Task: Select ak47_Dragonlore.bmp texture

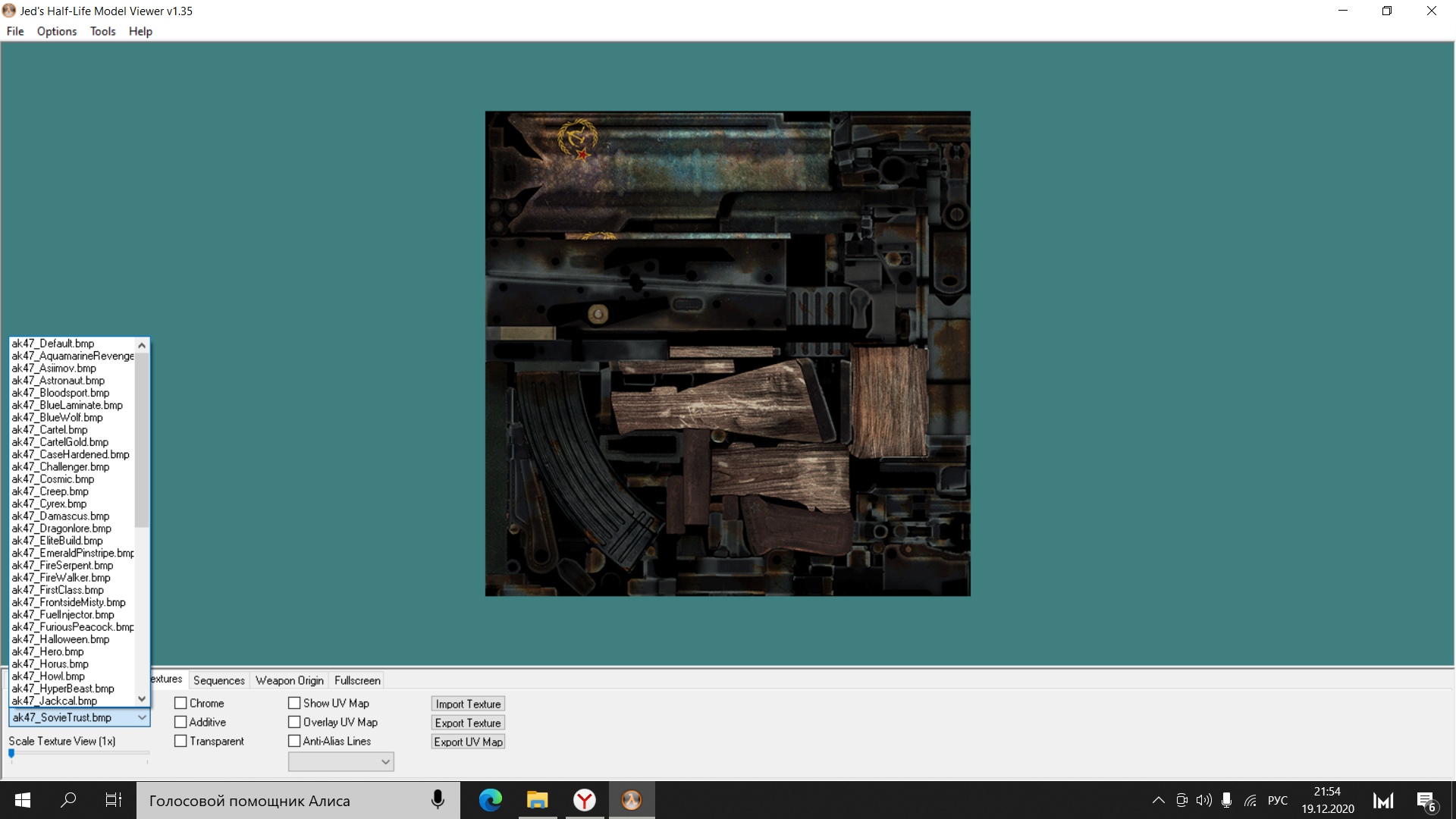Action: coord(72,529)
